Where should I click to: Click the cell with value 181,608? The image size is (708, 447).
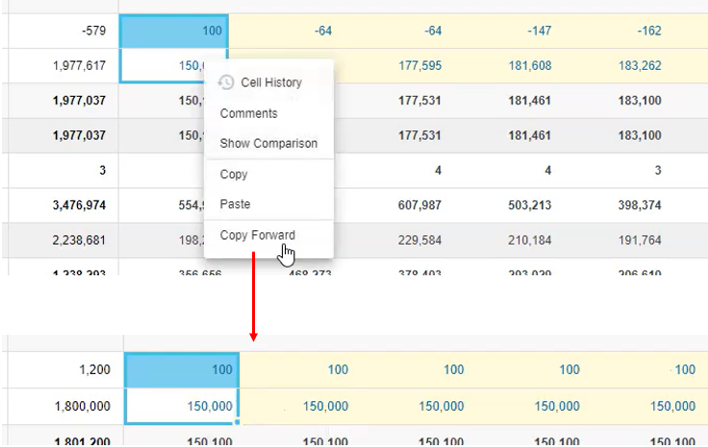530,66
